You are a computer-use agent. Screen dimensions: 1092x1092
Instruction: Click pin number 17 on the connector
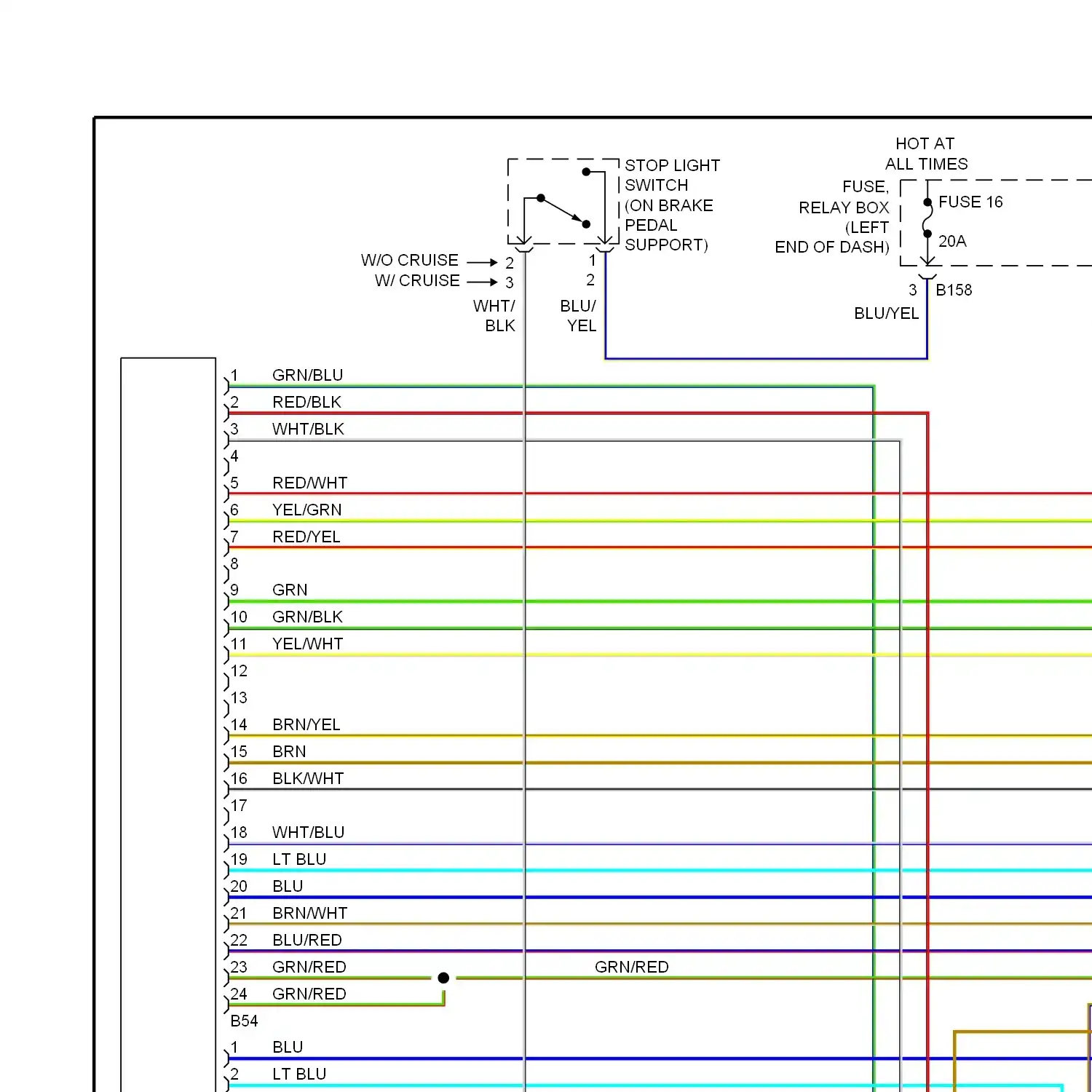pos(239,805)
